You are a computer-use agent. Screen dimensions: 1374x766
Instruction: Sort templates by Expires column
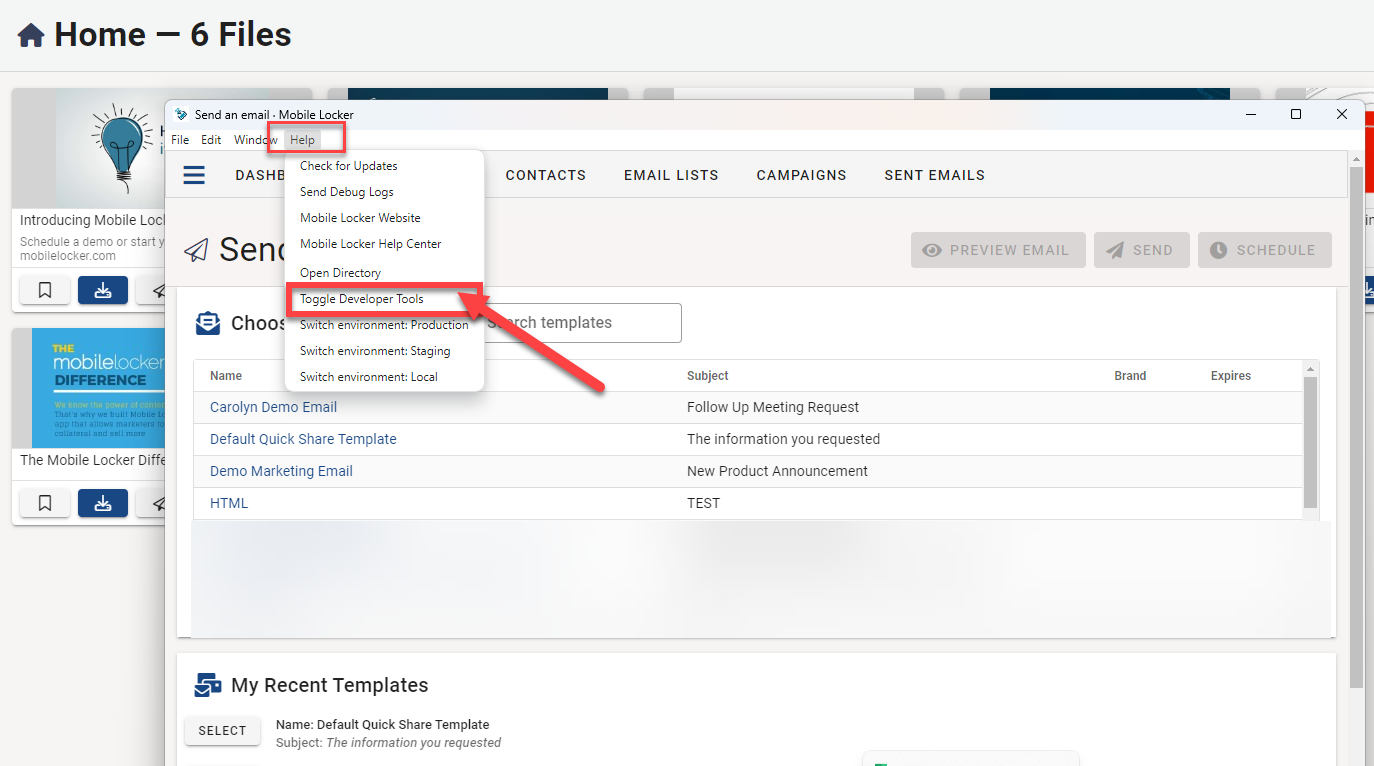point(1231,376)
